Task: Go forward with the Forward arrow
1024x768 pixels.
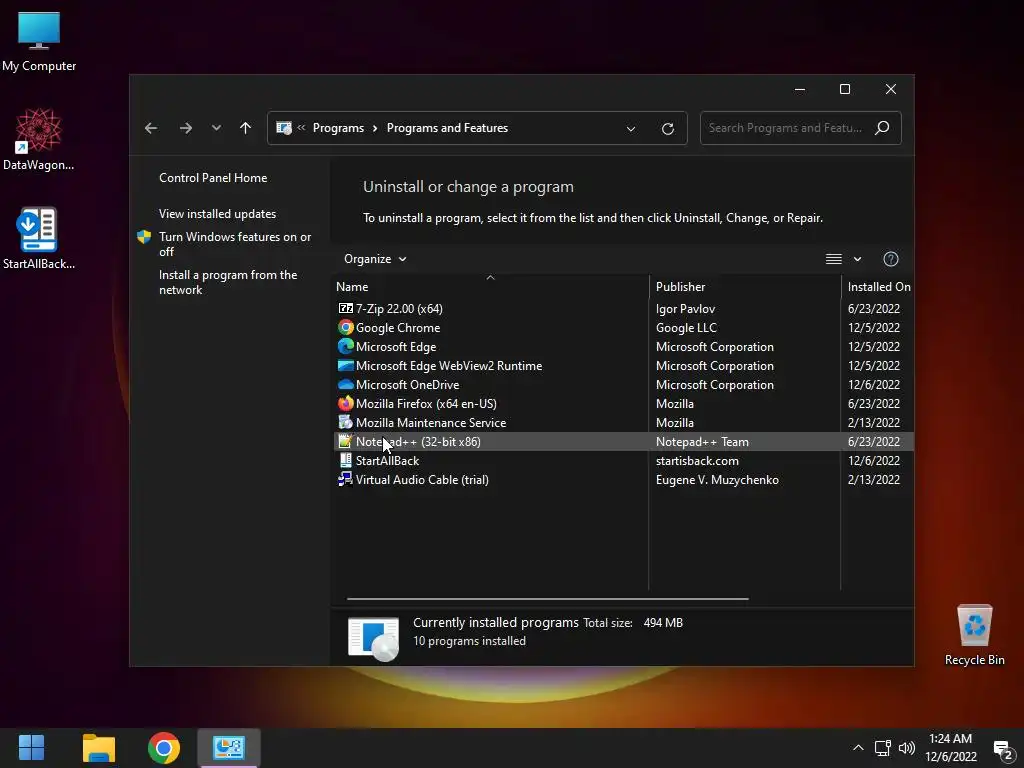Action: point(185,128)
